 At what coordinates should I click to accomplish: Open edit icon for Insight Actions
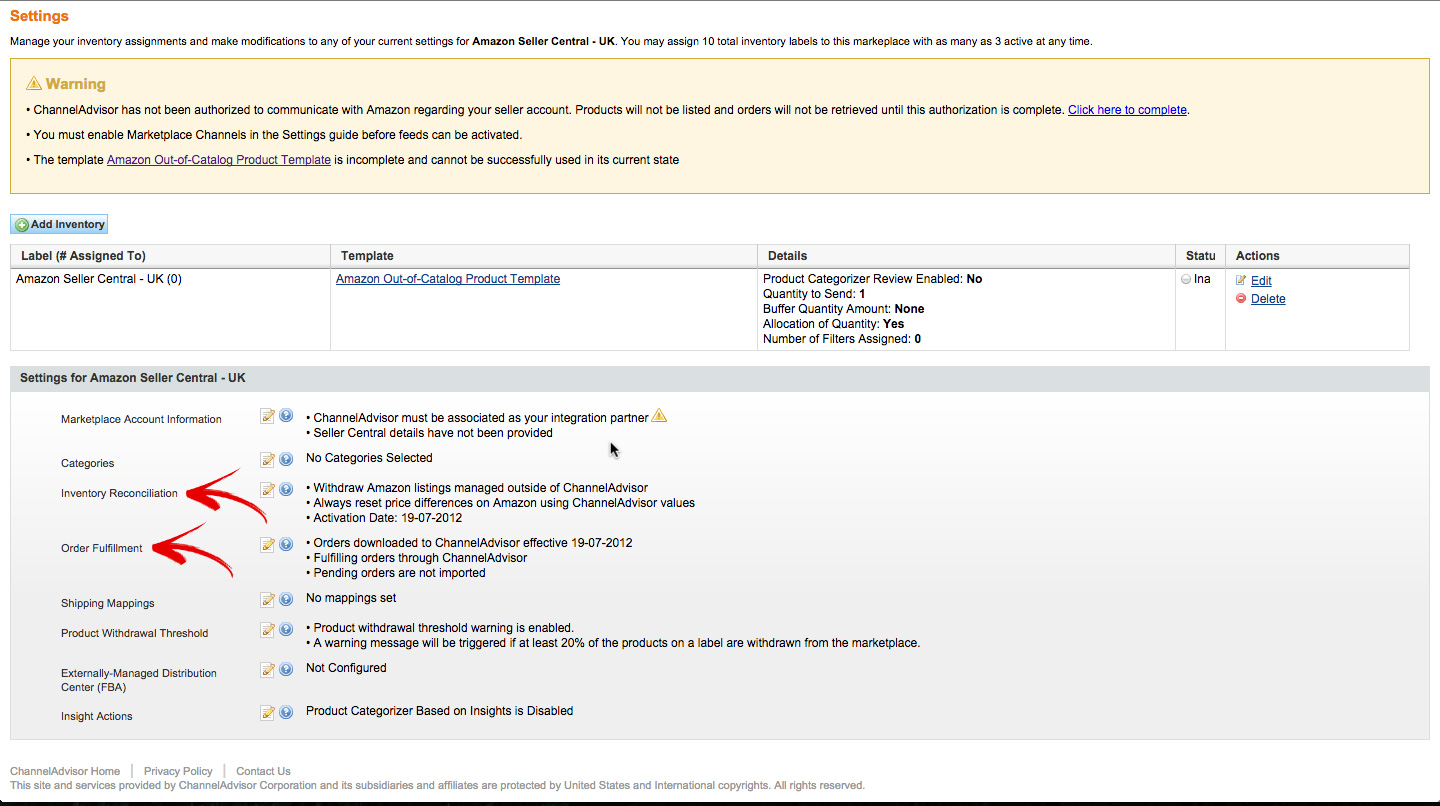267,713
